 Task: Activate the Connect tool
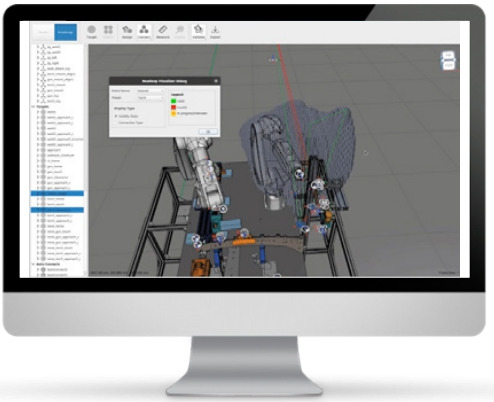coord(144,32)
